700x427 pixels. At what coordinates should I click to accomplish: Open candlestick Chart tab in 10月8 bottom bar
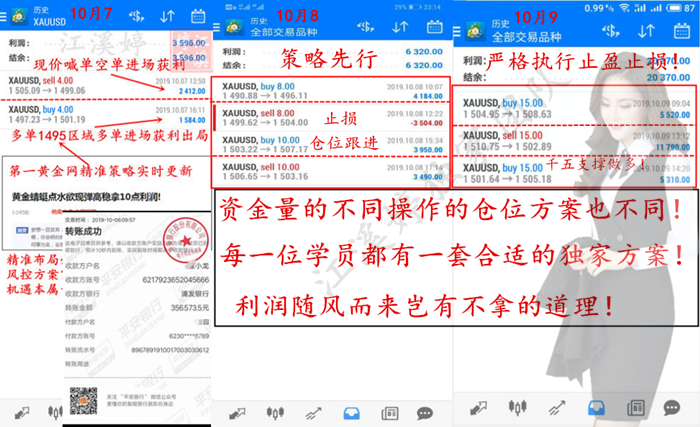[275, 413]
